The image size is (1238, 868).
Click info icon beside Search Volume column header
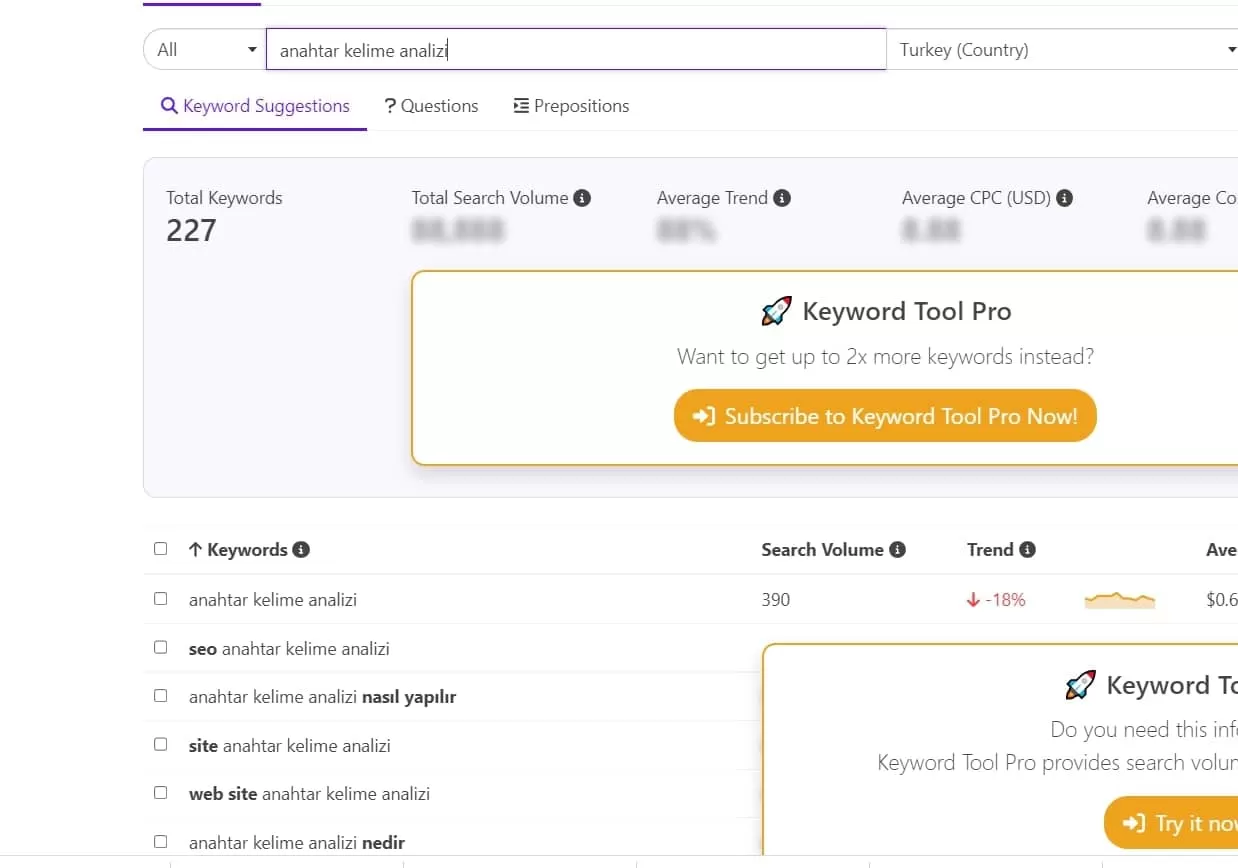coord(897,550)
